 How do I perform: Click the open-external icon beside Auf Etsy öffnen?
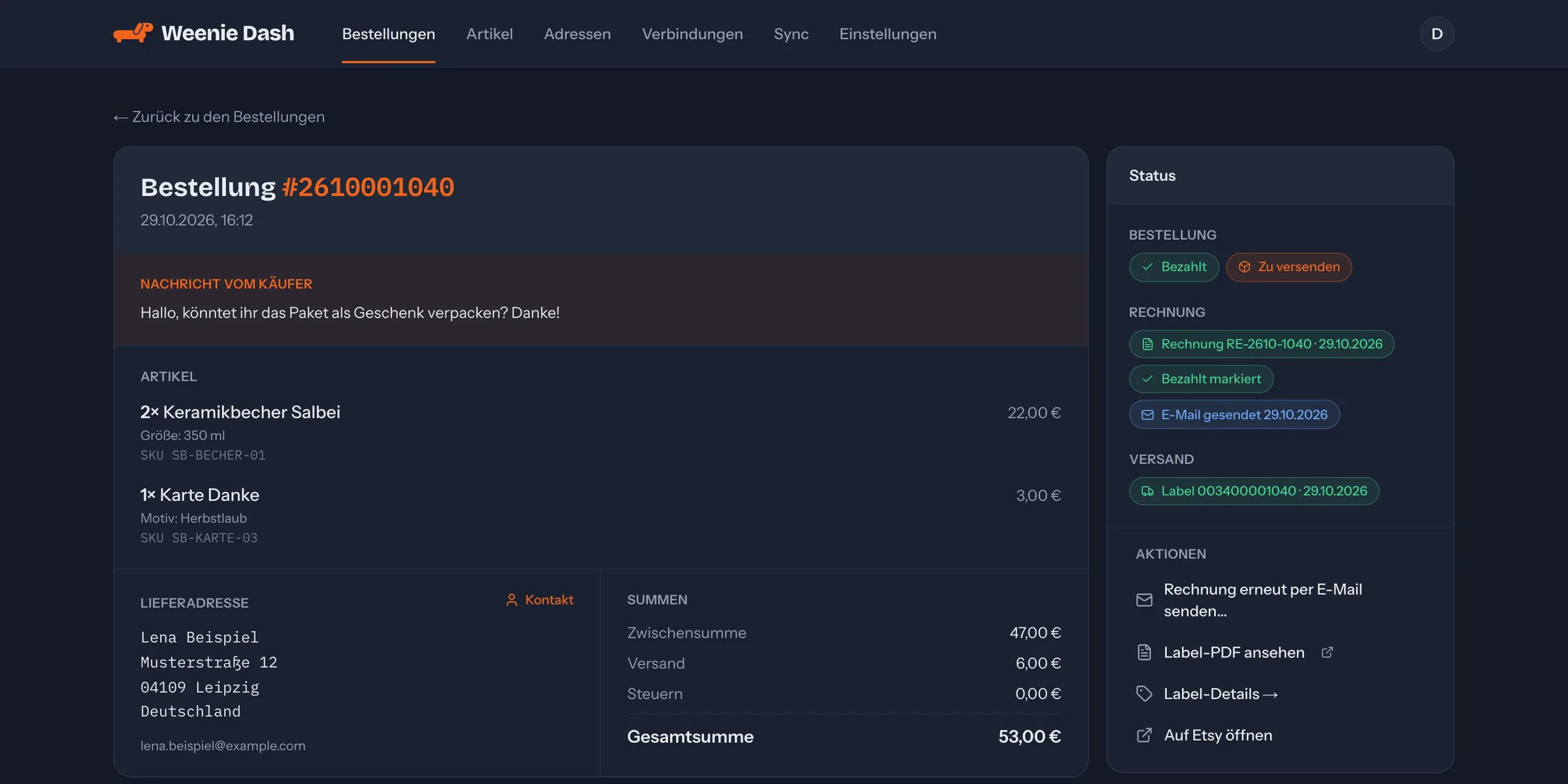pyautogui.click(x=1144, y=735)
